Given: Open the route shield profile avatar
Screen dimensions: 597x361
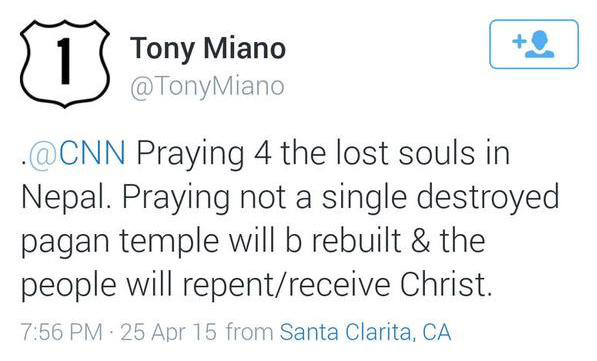Looking at the screenshot, I should tap(65, 64).
